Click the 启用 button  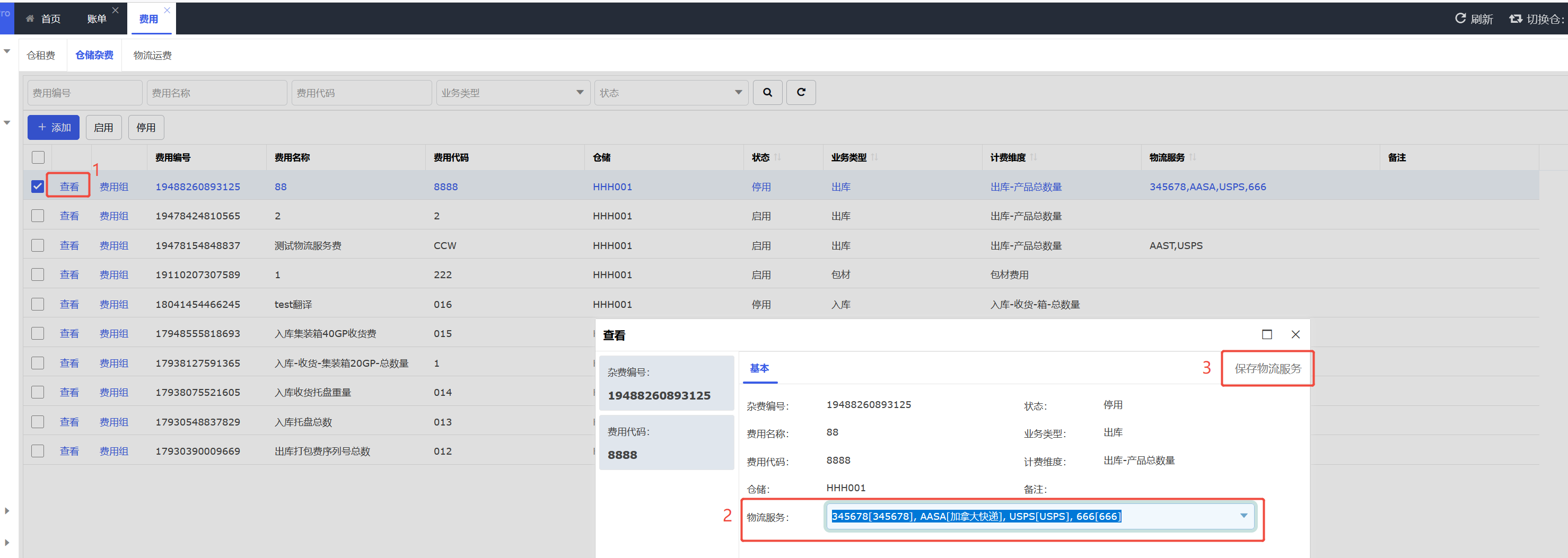(x=103, y=128)
